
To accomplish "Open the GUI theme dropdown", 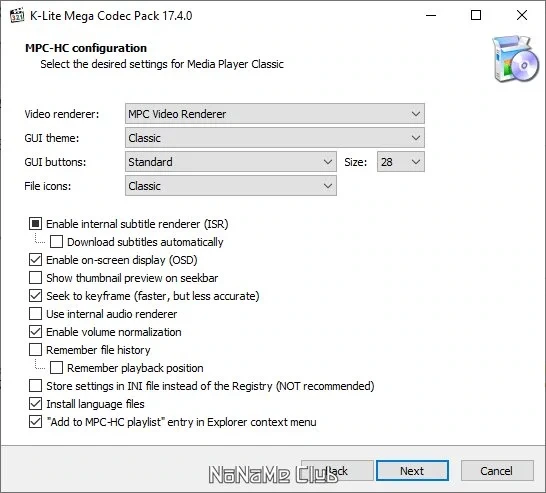I will (x=275, y=138).
